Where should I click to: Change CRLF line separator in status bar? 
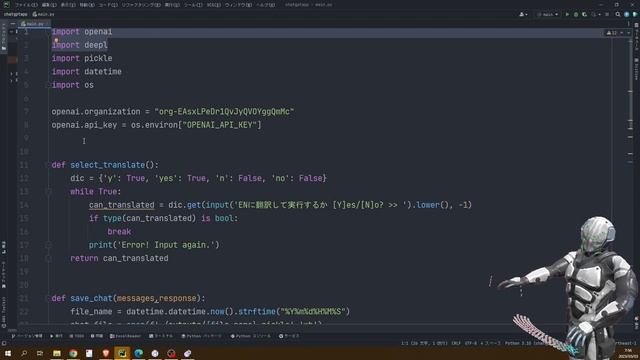click(x=456, y=344)
